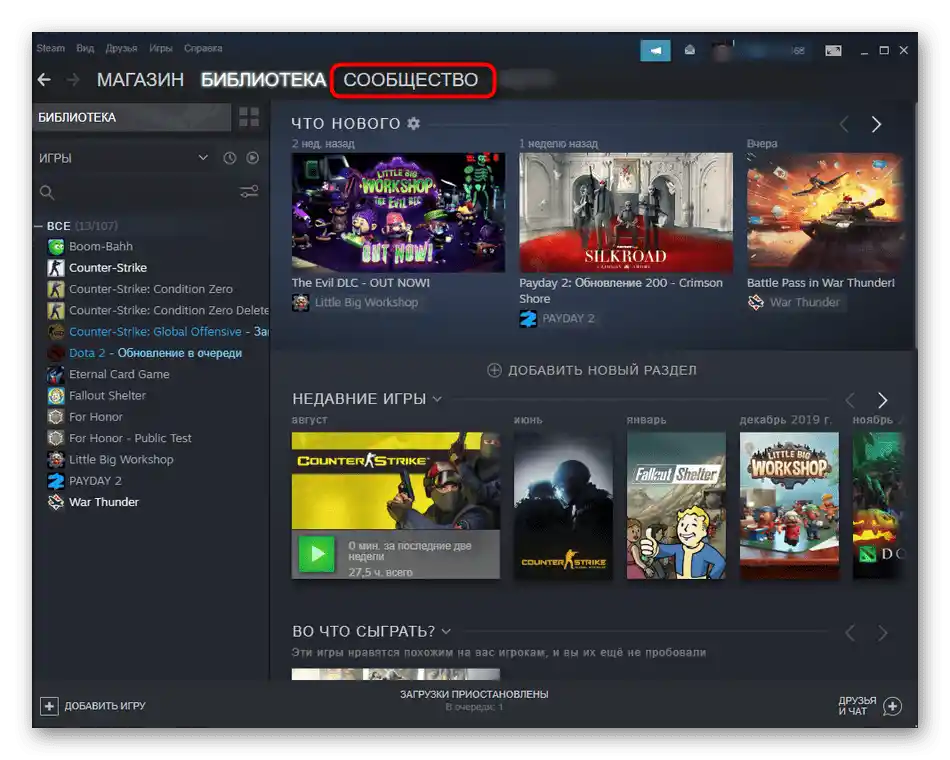
Task: Click War Thunder icon under news
Action: pyautogui.click(x=756, y=302)
